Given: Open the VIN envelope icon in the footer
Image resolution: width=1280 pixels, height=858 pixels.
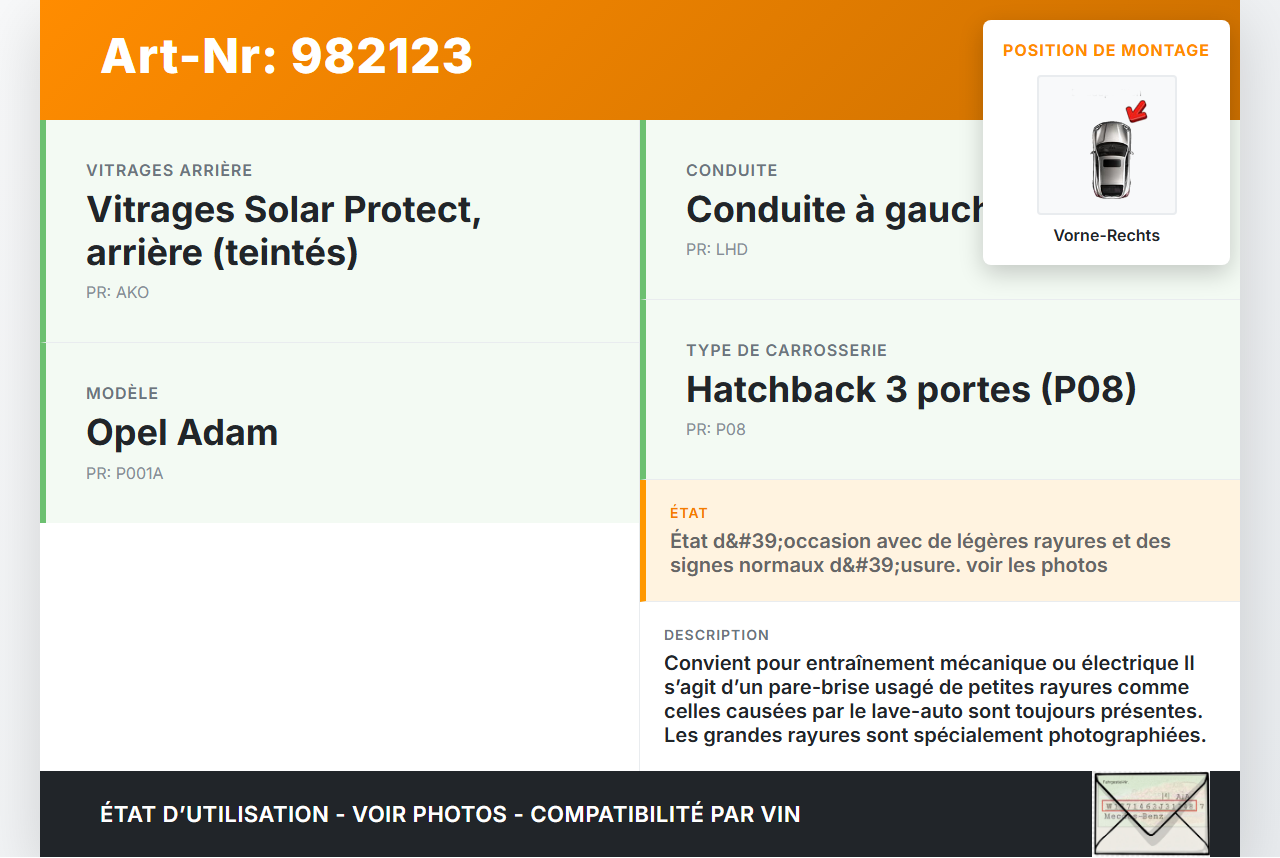Looking at the screenshot, I should (1150, 814).
